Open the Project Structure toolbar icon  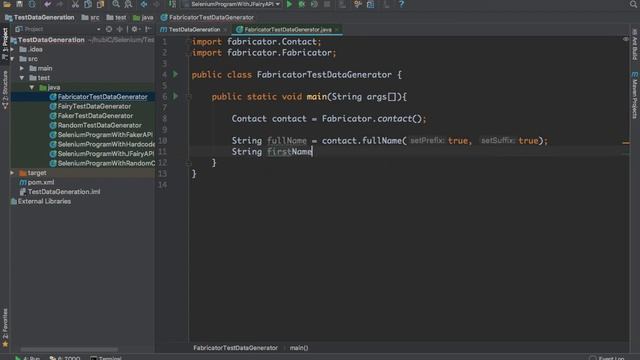(x=370, y=4)
